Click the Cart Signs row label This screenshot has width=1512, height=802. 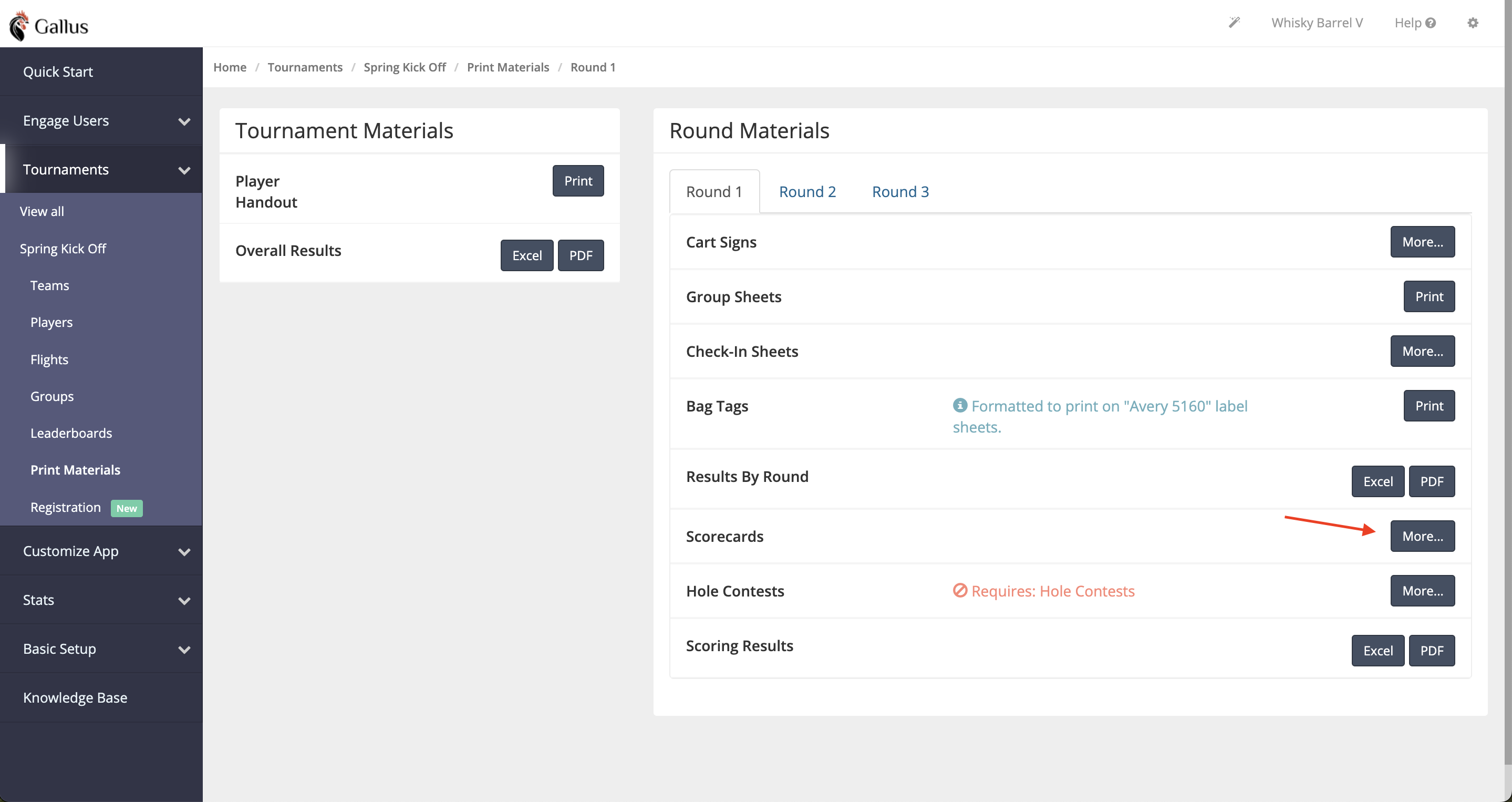click(721, 242)
